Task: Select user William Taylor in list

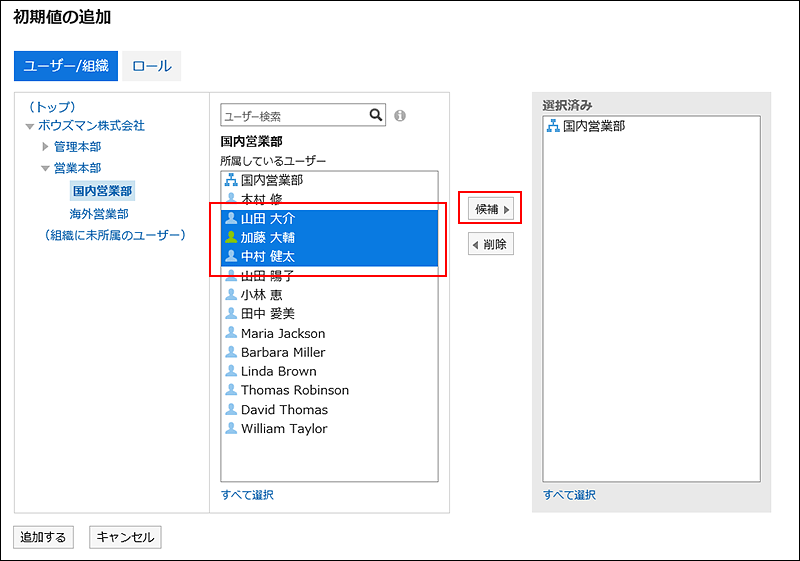Action: click(x=283, y=428)
